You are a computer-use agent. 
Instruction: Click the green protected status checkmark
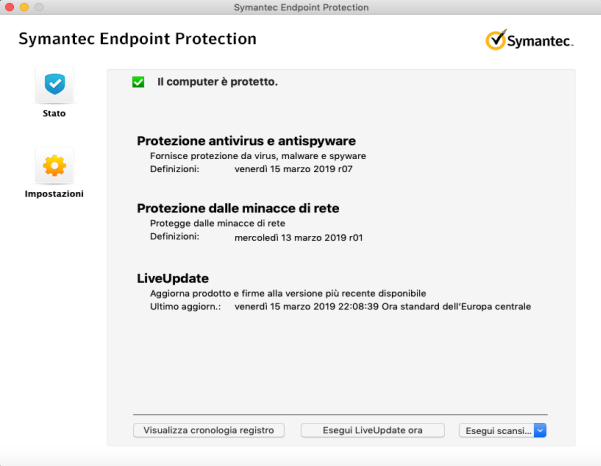138,82
